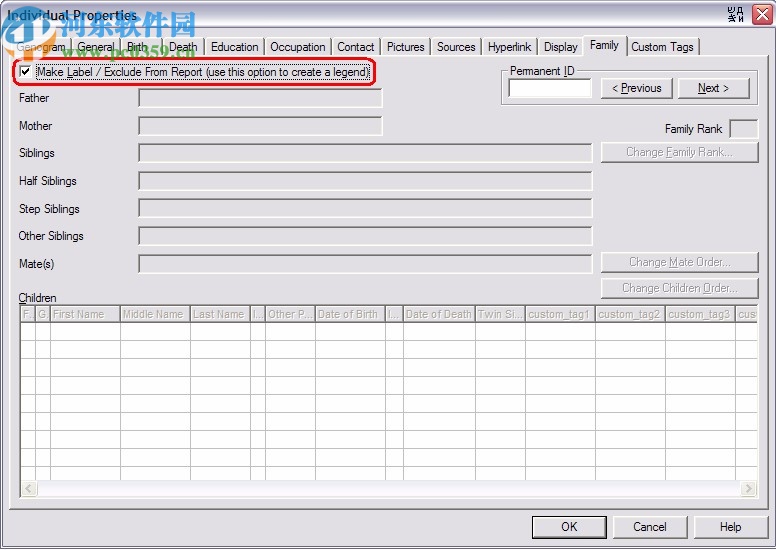Switch to the General tab
Viewport: 776px width, 550px height.
click(x=96, y=47)
